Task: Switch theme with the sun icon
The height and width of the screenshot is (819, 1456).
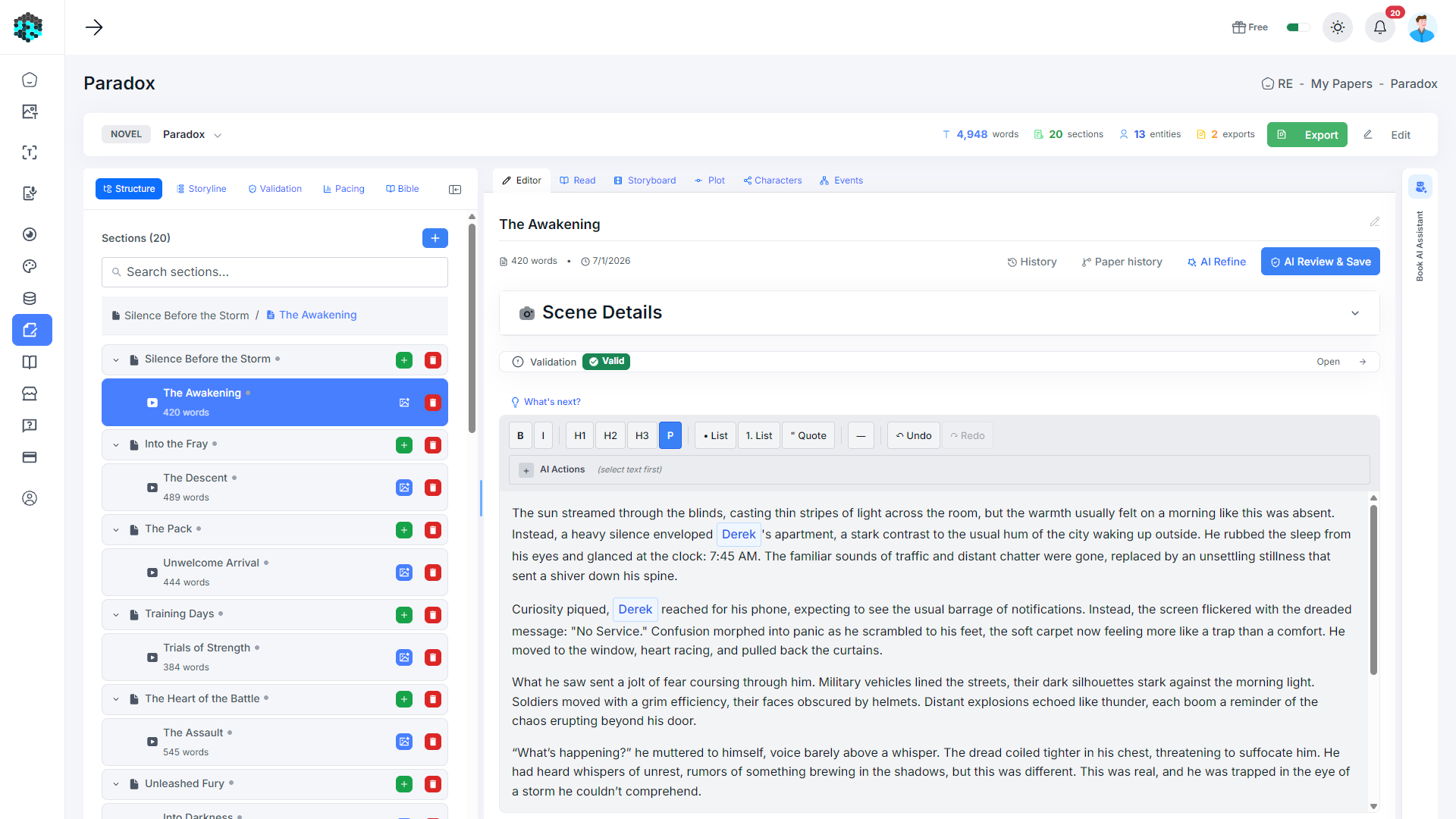Action: [x=1338, y=27]
